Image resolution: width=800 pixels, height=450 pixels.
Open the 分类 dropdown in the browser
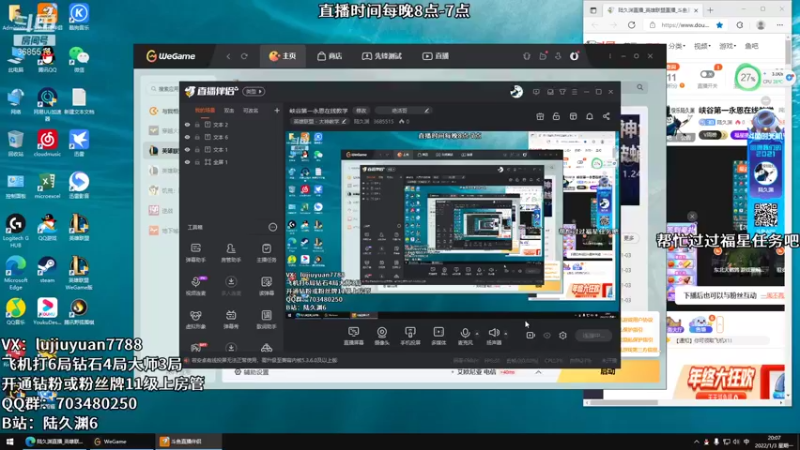tap(677, 46)
